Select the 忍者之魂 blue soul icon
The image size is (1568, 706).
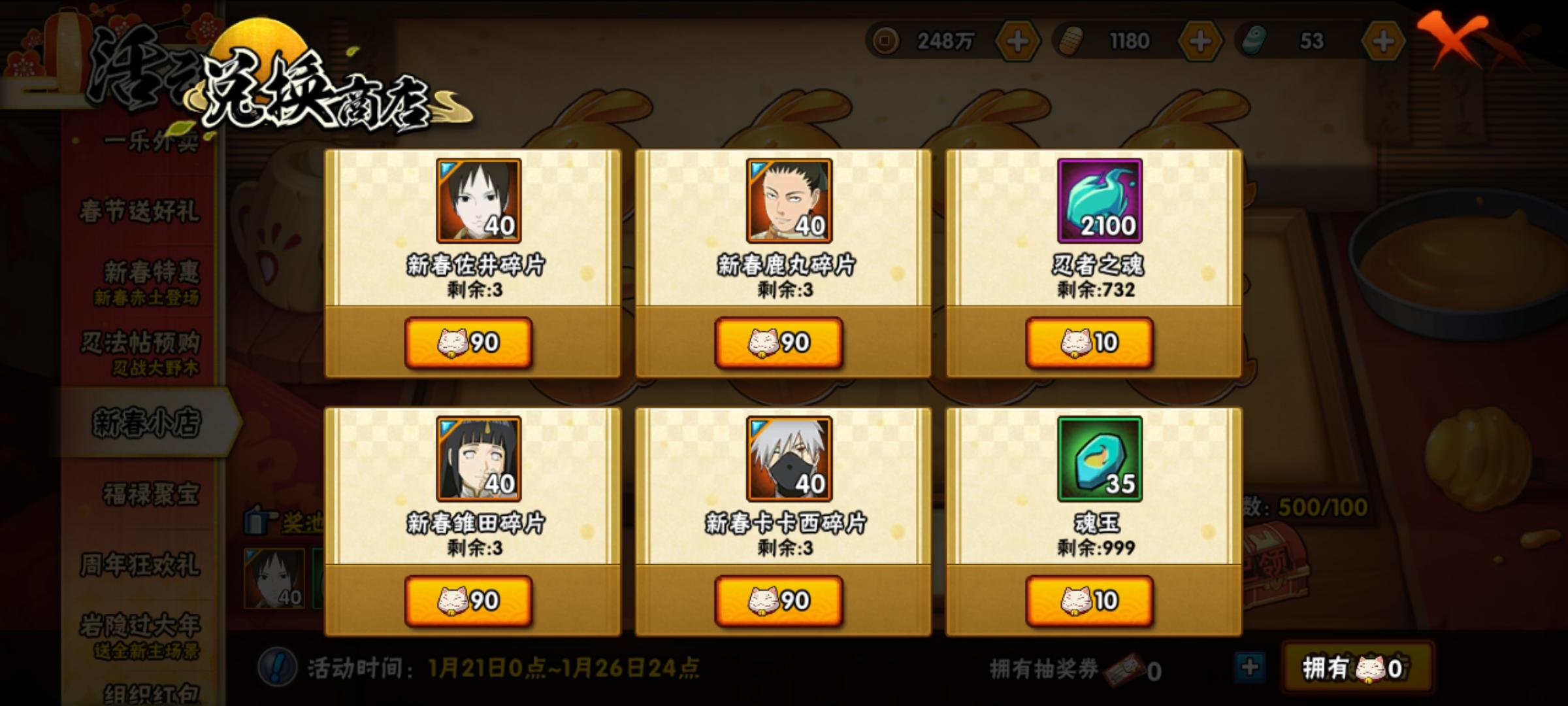click(x=1100, y=201)
